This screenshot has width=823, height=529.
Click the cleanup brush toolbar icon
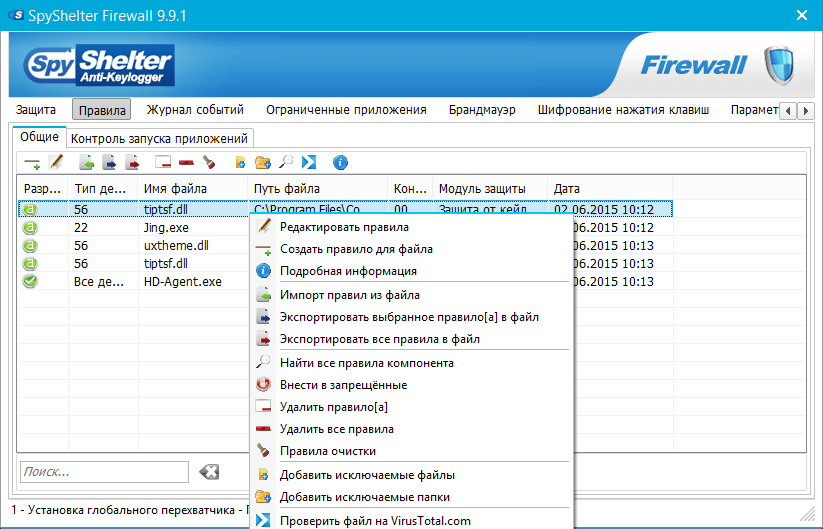[209, 162]
